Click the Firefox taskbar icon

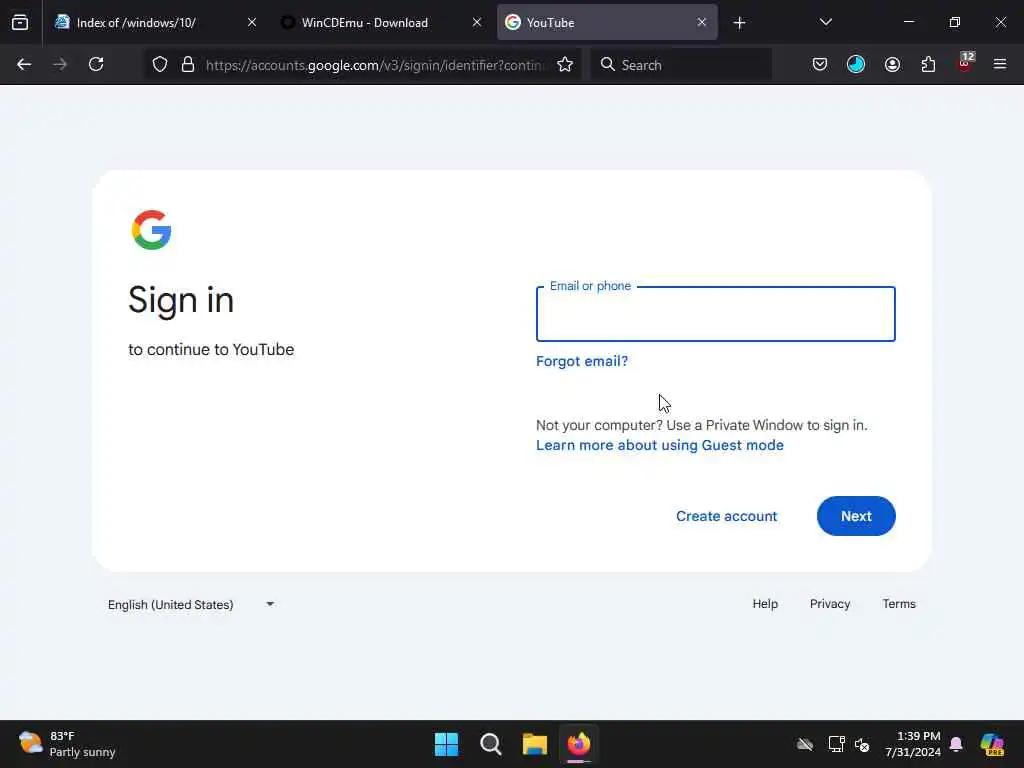point(579,744)
